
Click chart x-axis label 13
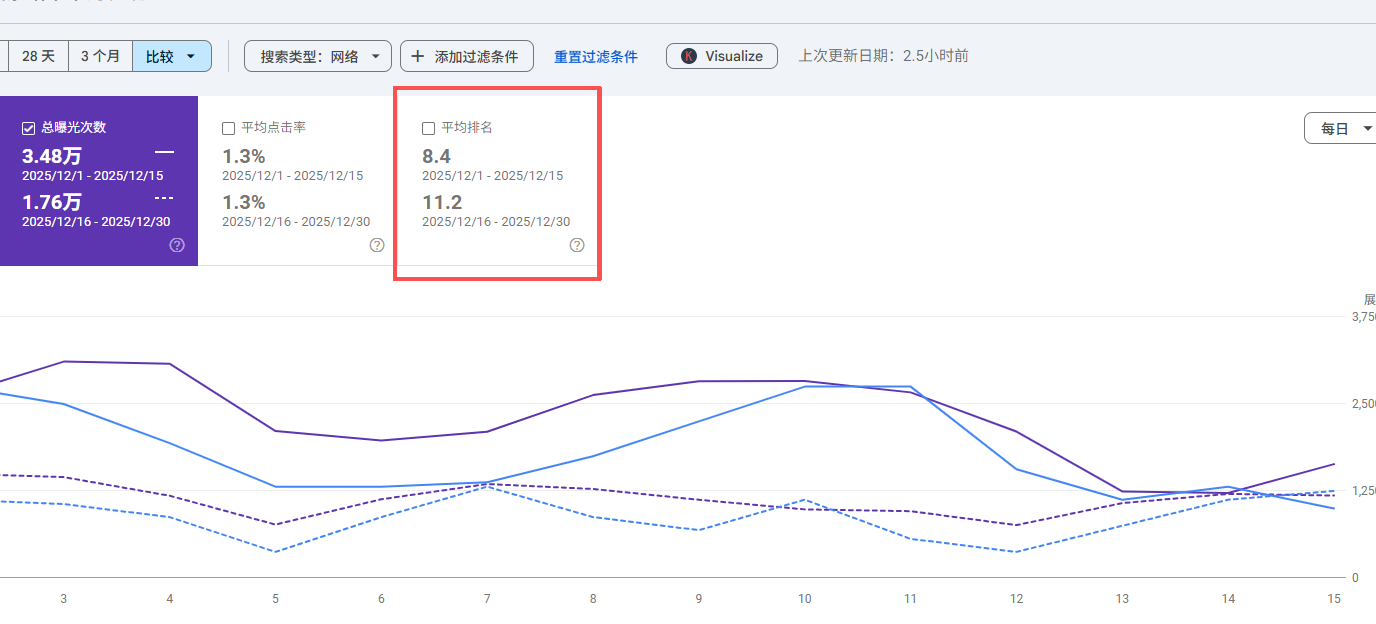[1122, 599]
